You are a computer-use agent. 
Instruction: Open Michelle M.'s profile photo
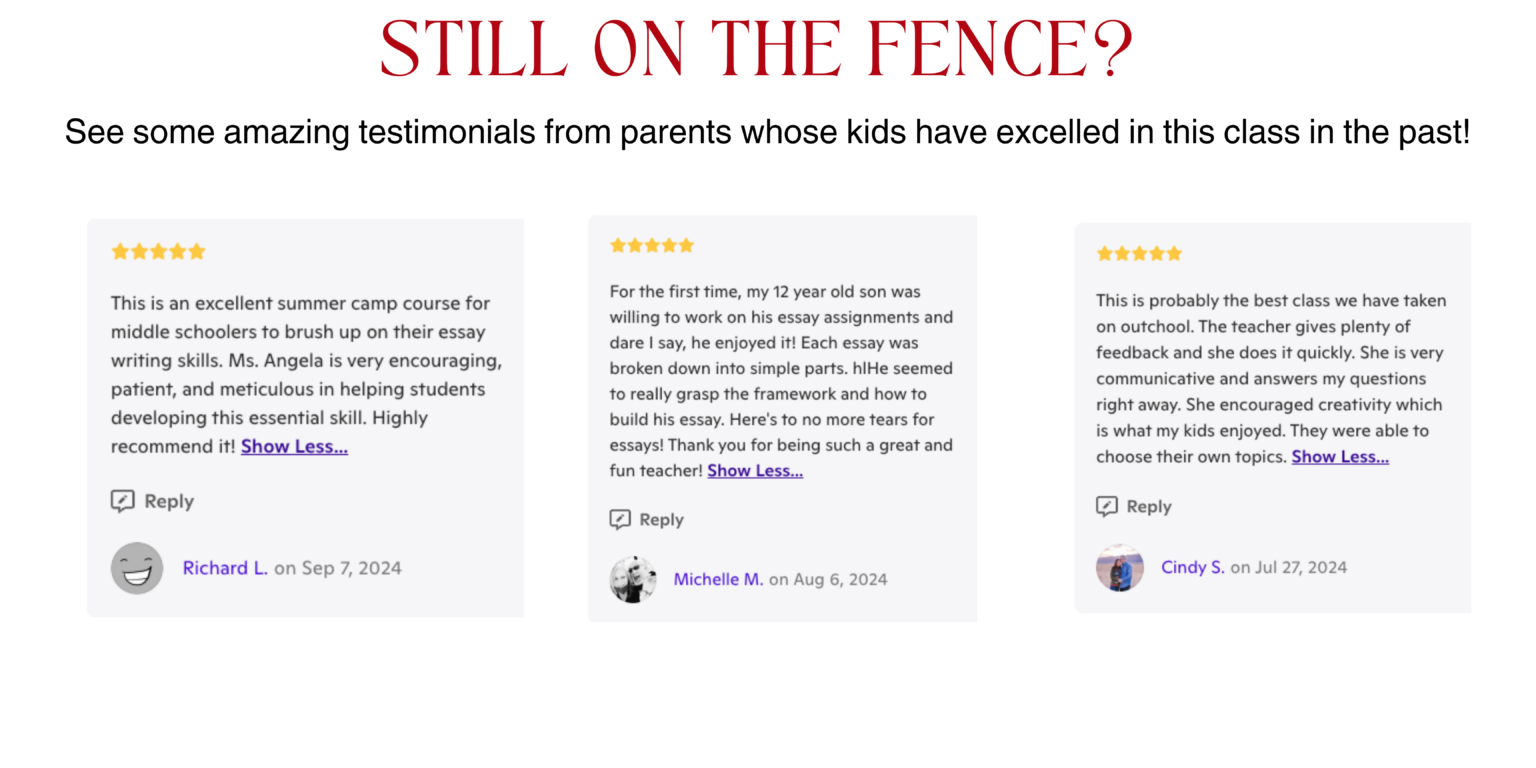(x=633, y=579)
